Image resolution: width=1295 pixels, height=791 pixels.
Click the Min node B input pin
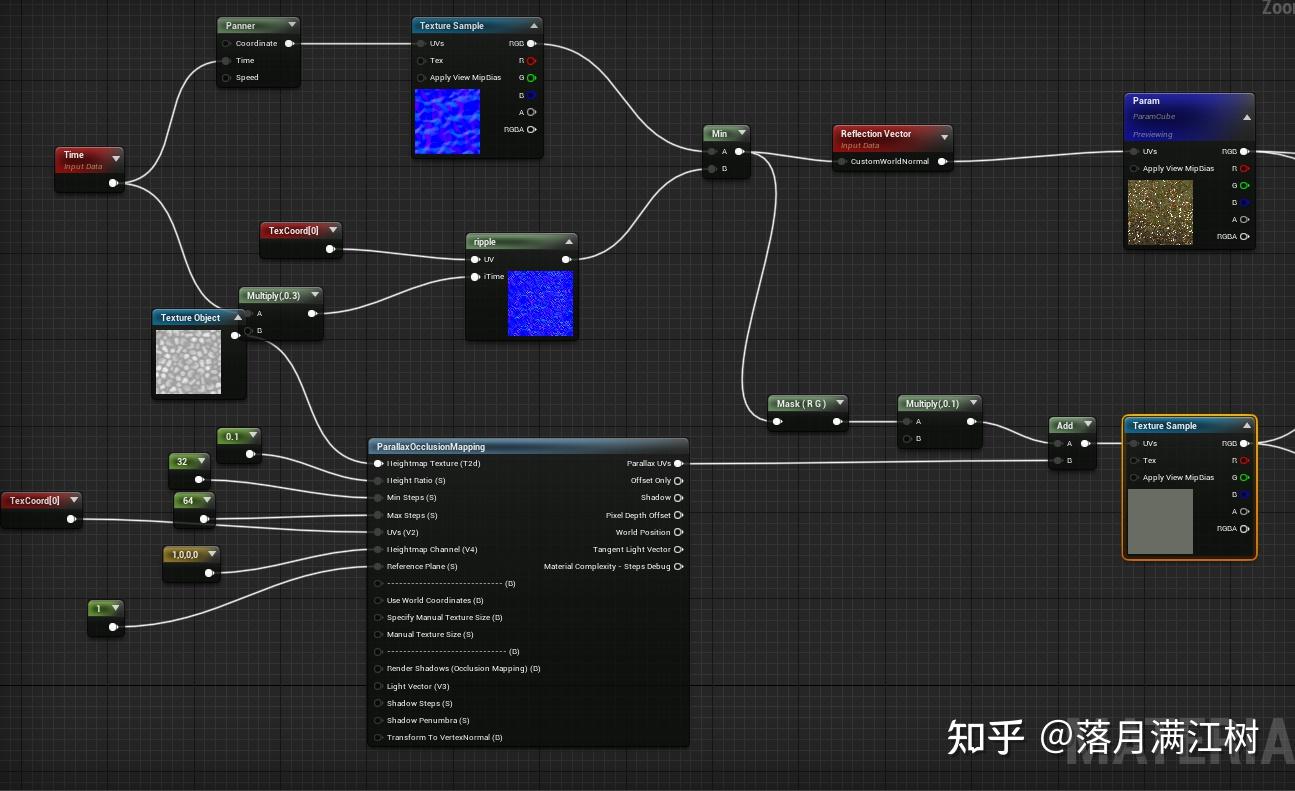[x=711, y=169]
